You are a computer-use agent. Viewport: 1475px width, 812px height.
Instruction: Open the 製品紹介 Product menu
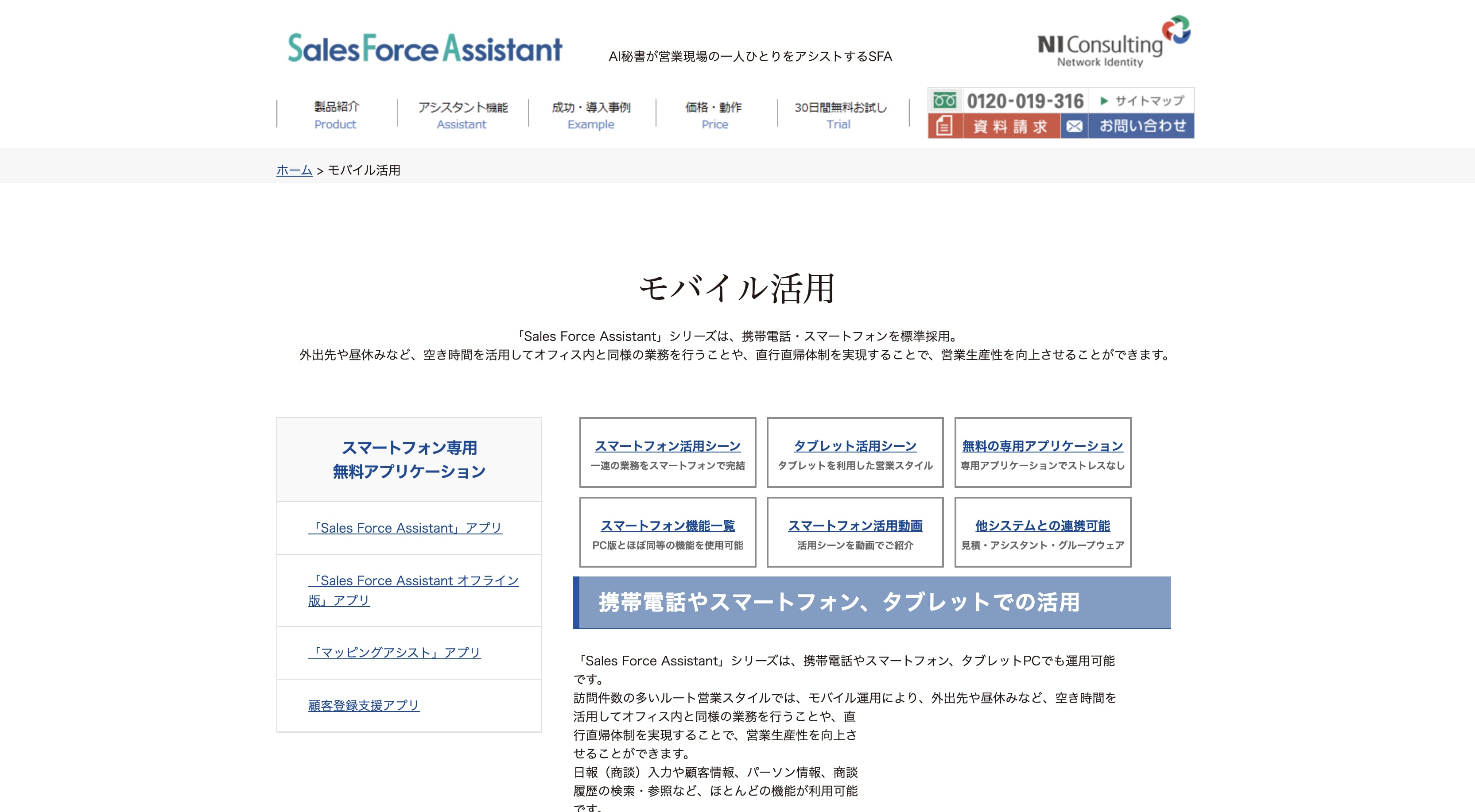click(336, 114)
